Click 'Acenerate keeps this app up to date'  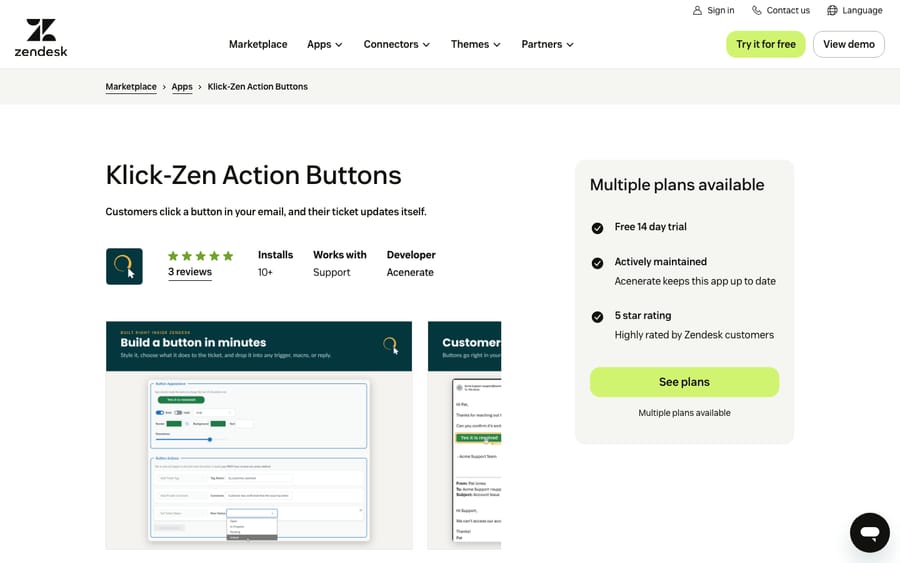click(695, 281)
